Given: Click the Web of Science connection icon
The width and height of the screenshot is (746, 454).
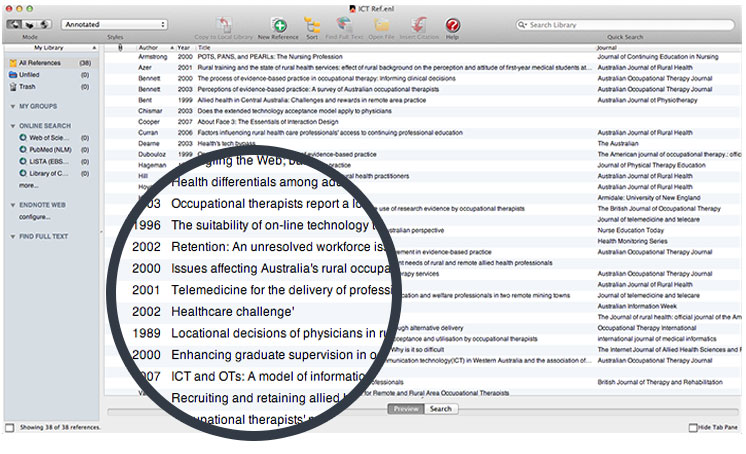Looking at the screenshot, I should click(x=23, y=138).
